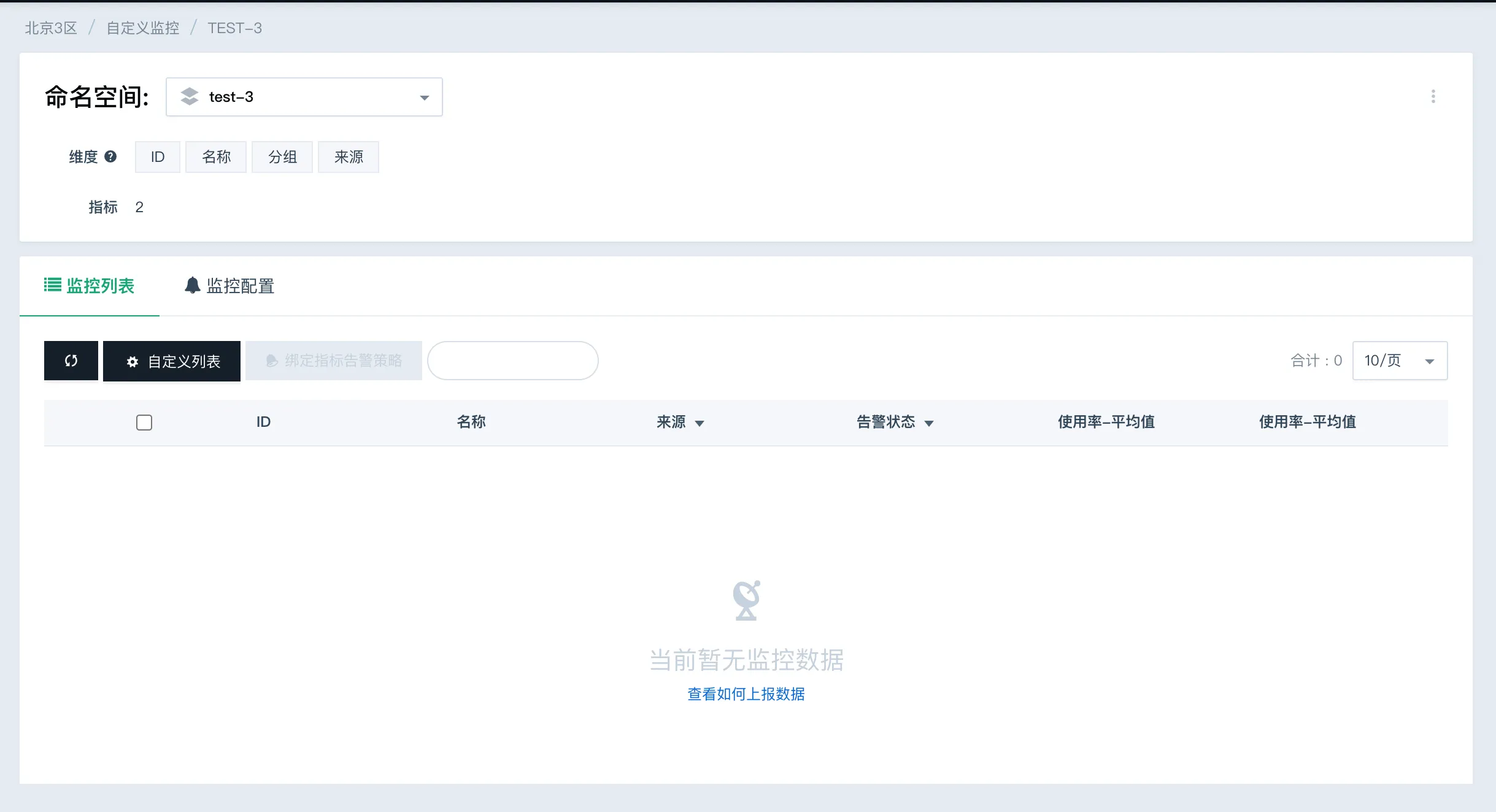Click the 自定义列表 button
This screenshot has width=1496, height=812.
click(172, 361)
